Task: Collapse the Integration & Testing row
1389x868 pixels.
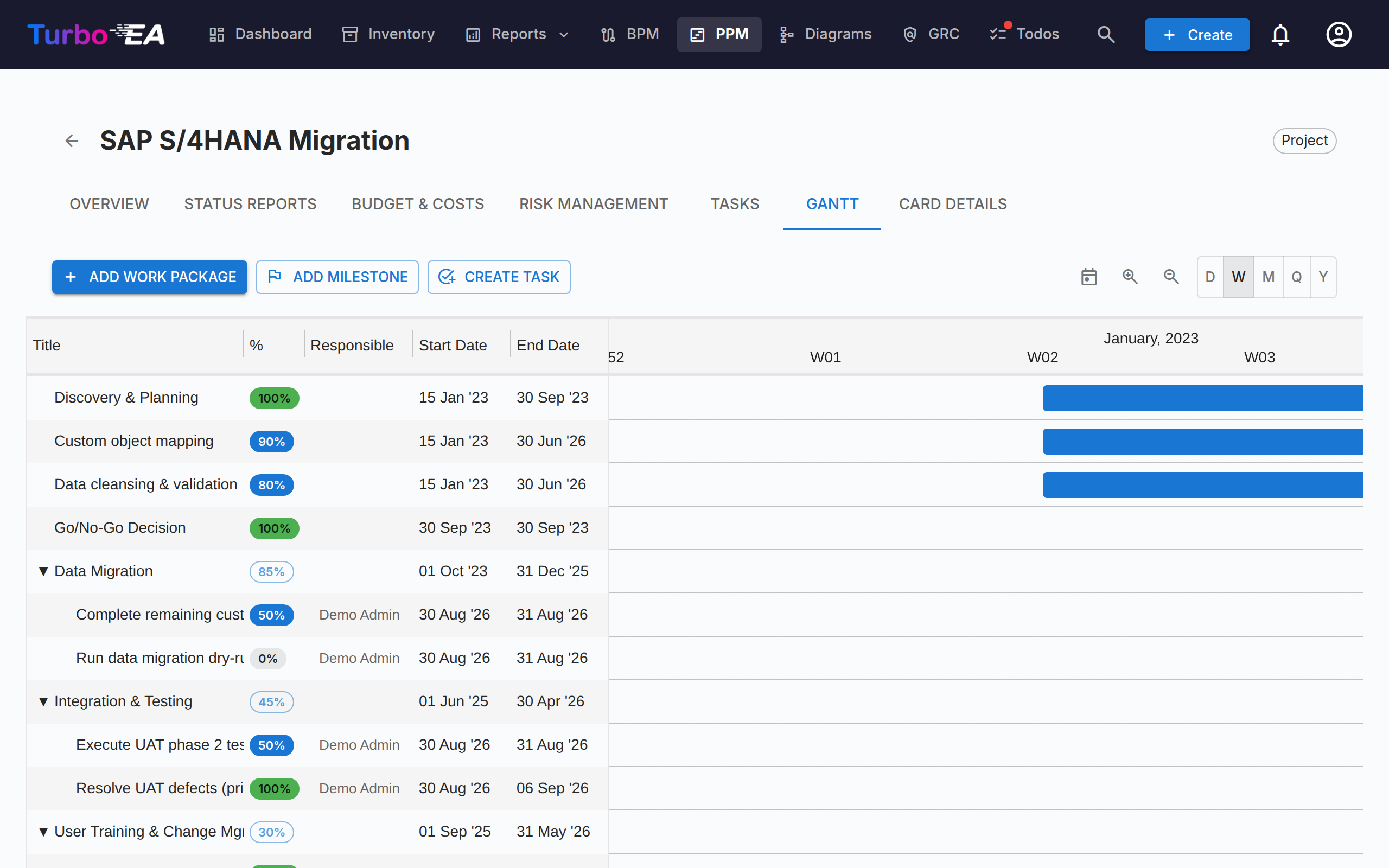Action: tap(43, 701)
